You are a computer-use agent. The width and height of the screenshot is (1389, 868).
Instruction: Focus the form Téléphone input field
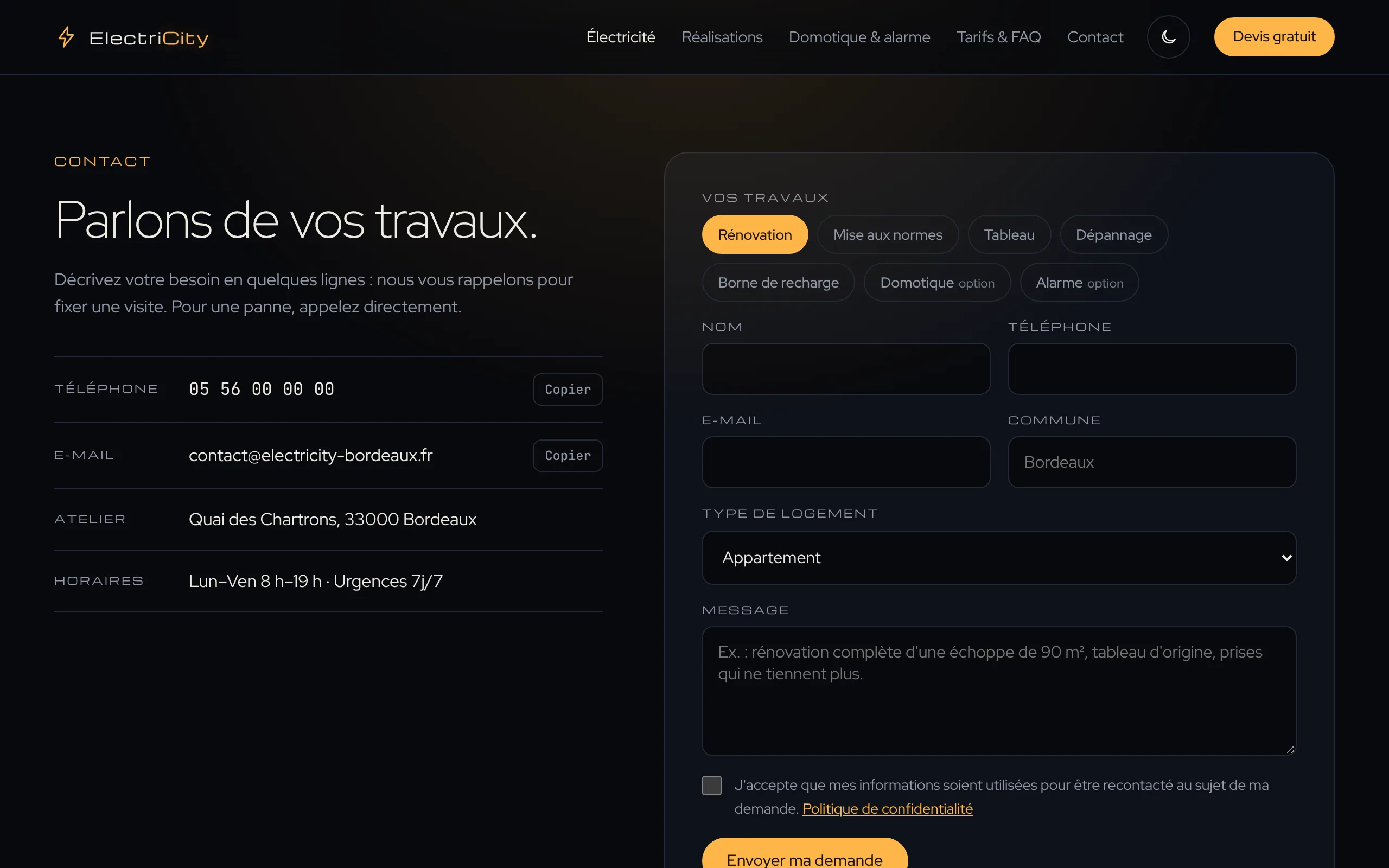click(x=1152, y=369)
